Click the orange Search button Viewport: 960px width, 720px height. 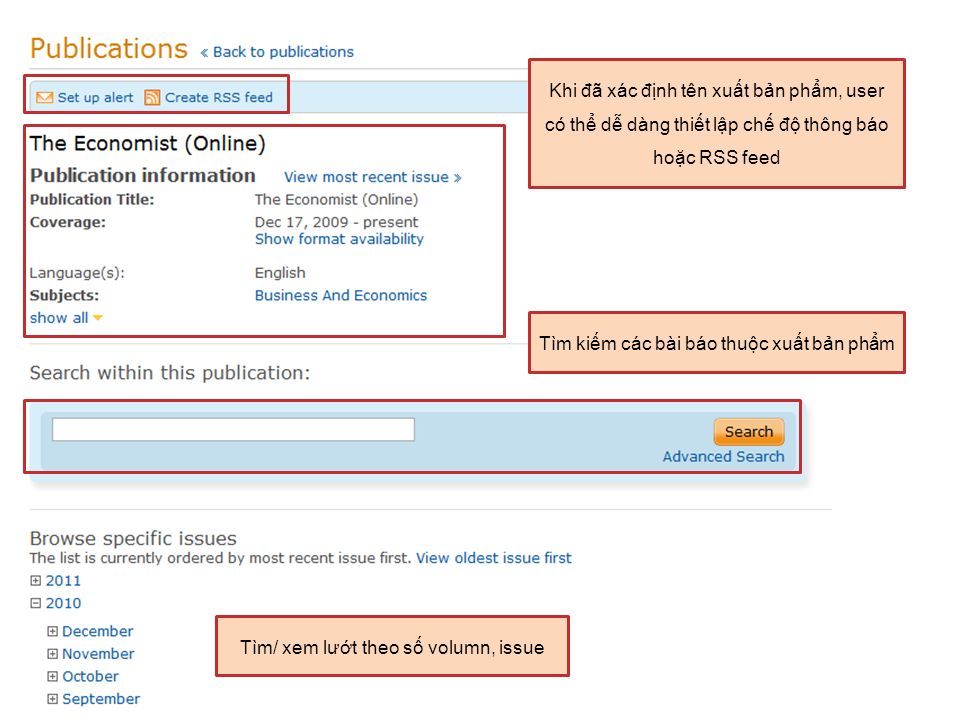pos(748,432)
